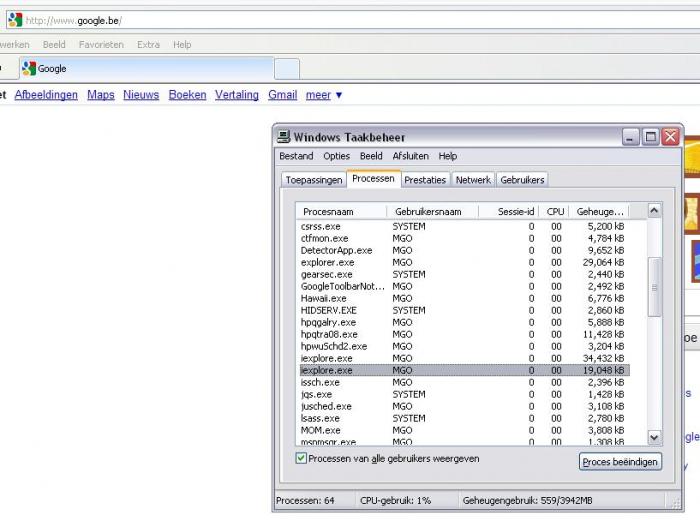Switch to the Toepassingen tab
This screenshot has height=527, width=700.
313,180
